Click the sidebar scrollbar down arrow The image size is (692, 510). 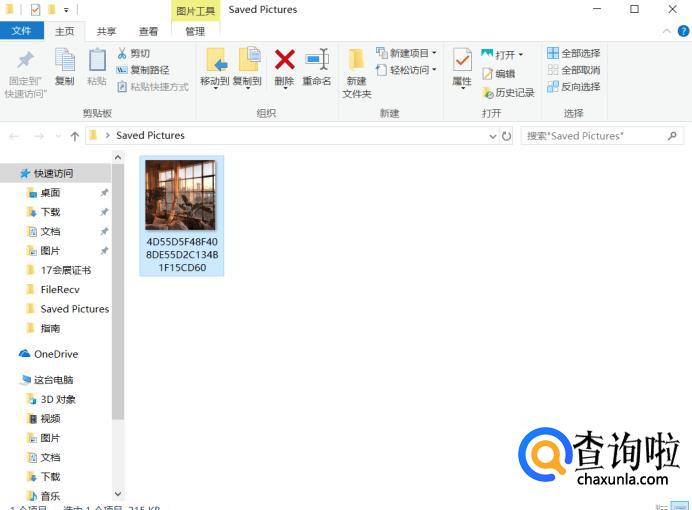click(118, 494)
